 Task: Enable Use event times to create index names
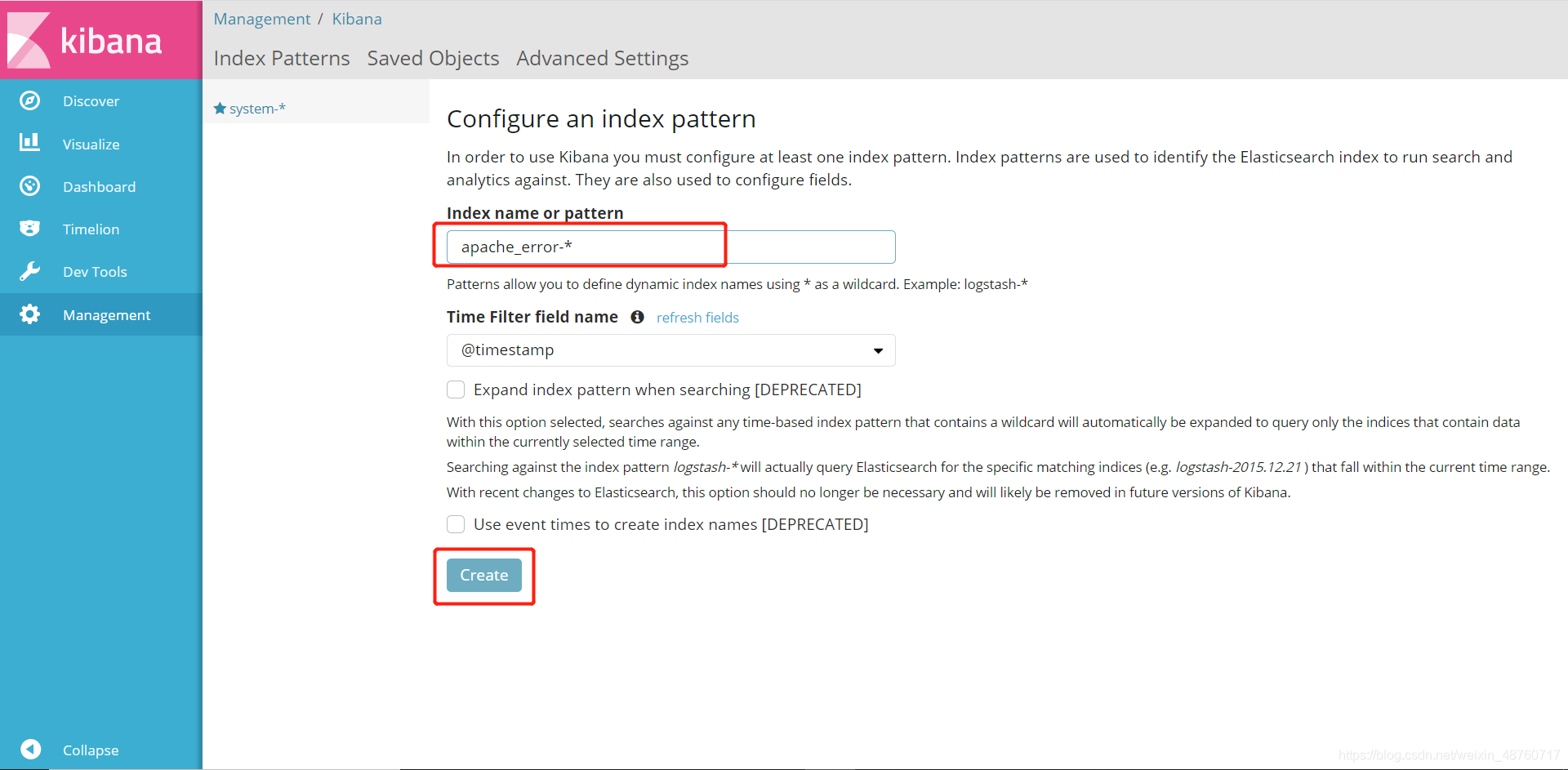pyautogui.click(x=456, y=524)
